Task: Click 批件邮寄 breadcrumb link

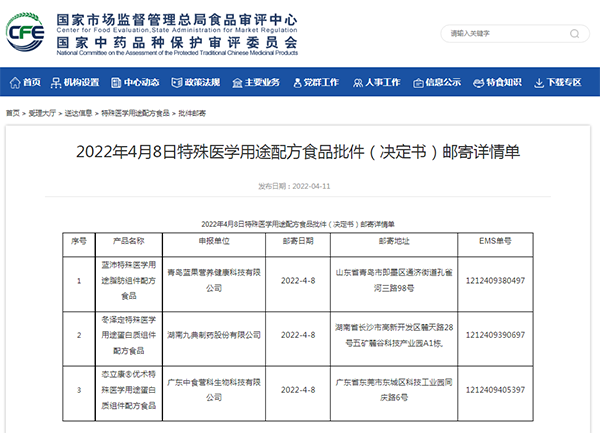Action: [x=192, y=114]
